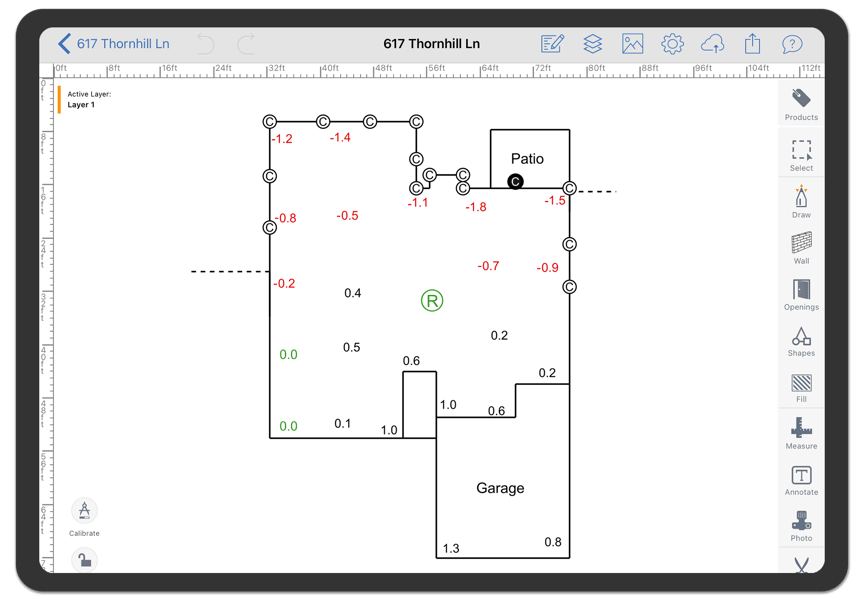Open the Products panel

(801, 103)
